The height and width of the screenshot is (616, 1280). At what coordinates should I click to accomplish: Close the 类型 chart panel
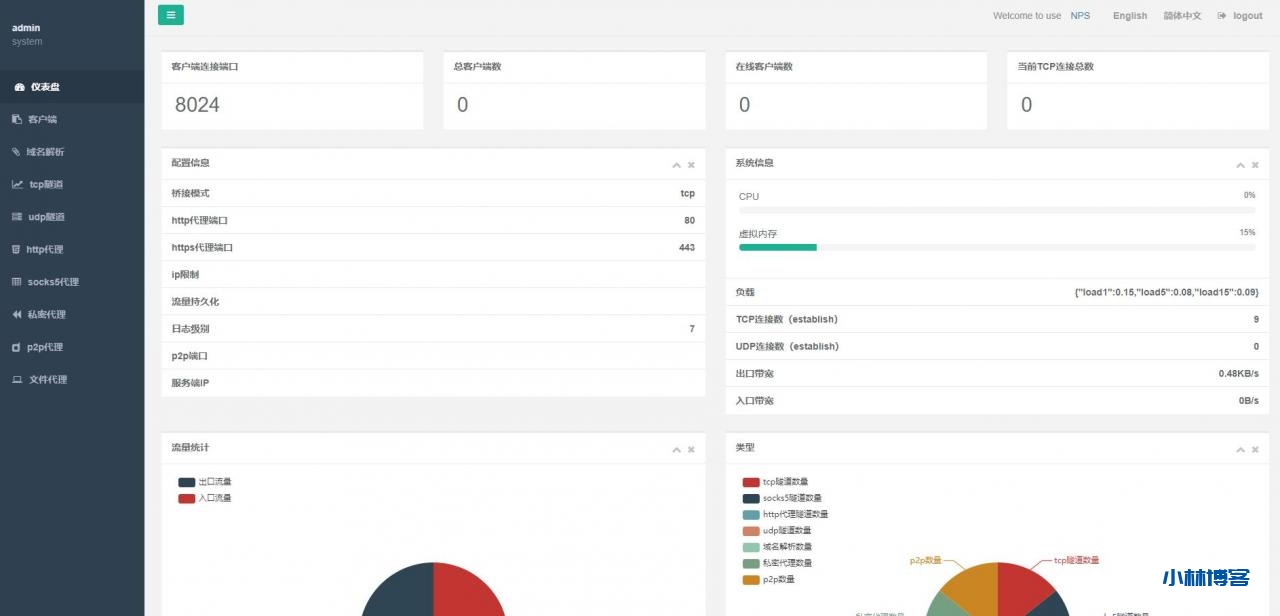(x=1255, y=450)
